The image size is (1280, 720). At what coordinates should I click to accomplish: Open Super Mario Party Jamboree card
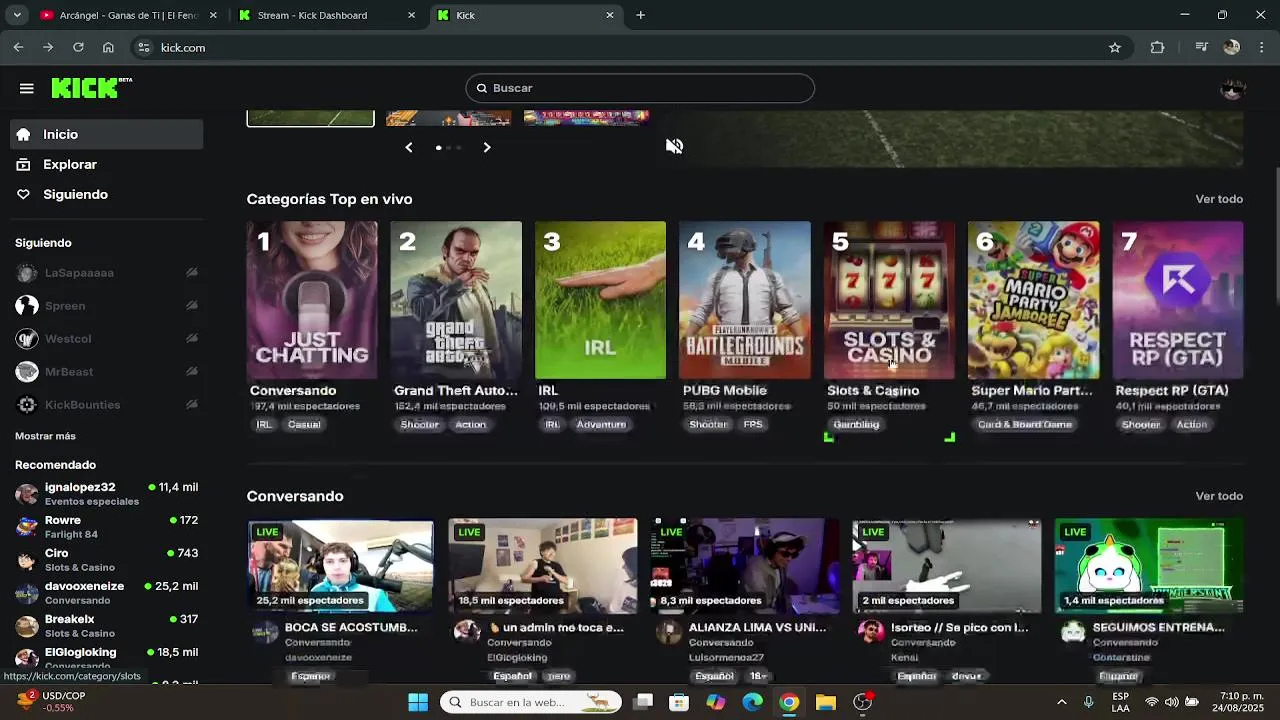(x=1033, y=300)
